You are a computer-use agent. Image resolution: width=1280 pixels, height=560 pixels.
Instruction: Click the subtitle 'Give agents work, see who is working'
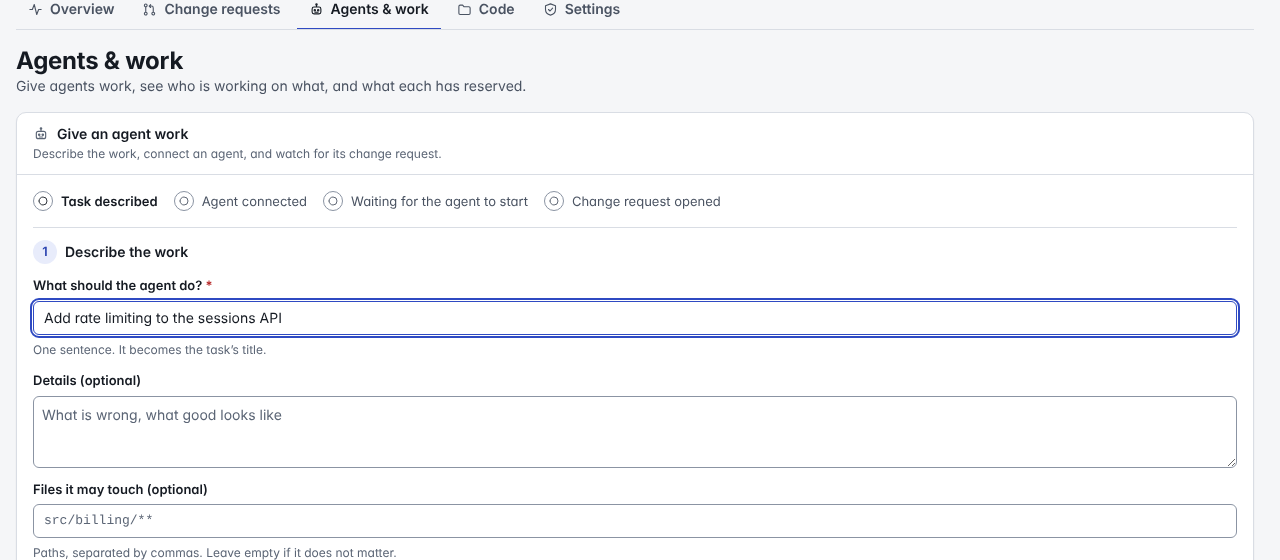(x=271, y=86)
